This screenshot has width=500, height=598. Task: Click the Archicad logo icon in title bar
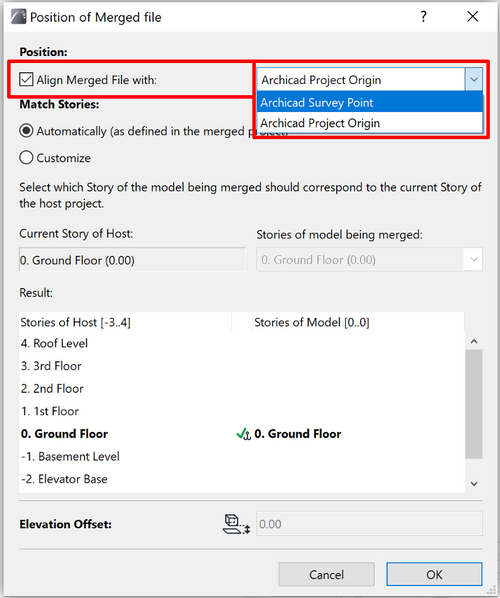(x=18, y=17)
